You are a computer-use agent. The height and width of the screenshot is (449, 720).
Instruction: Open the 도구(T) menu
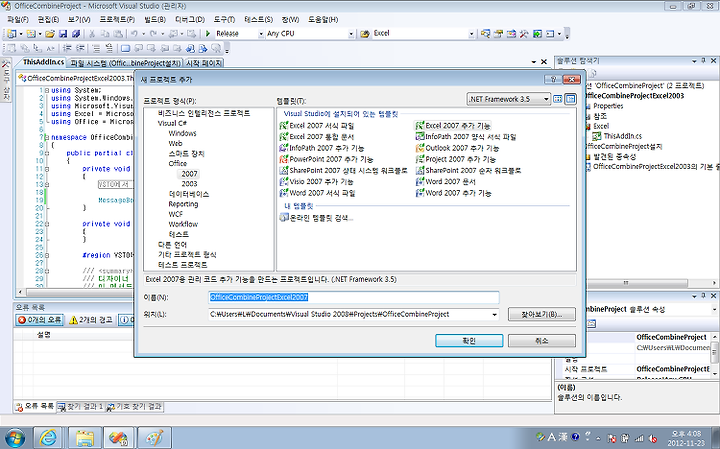click(x=224, y=20)
